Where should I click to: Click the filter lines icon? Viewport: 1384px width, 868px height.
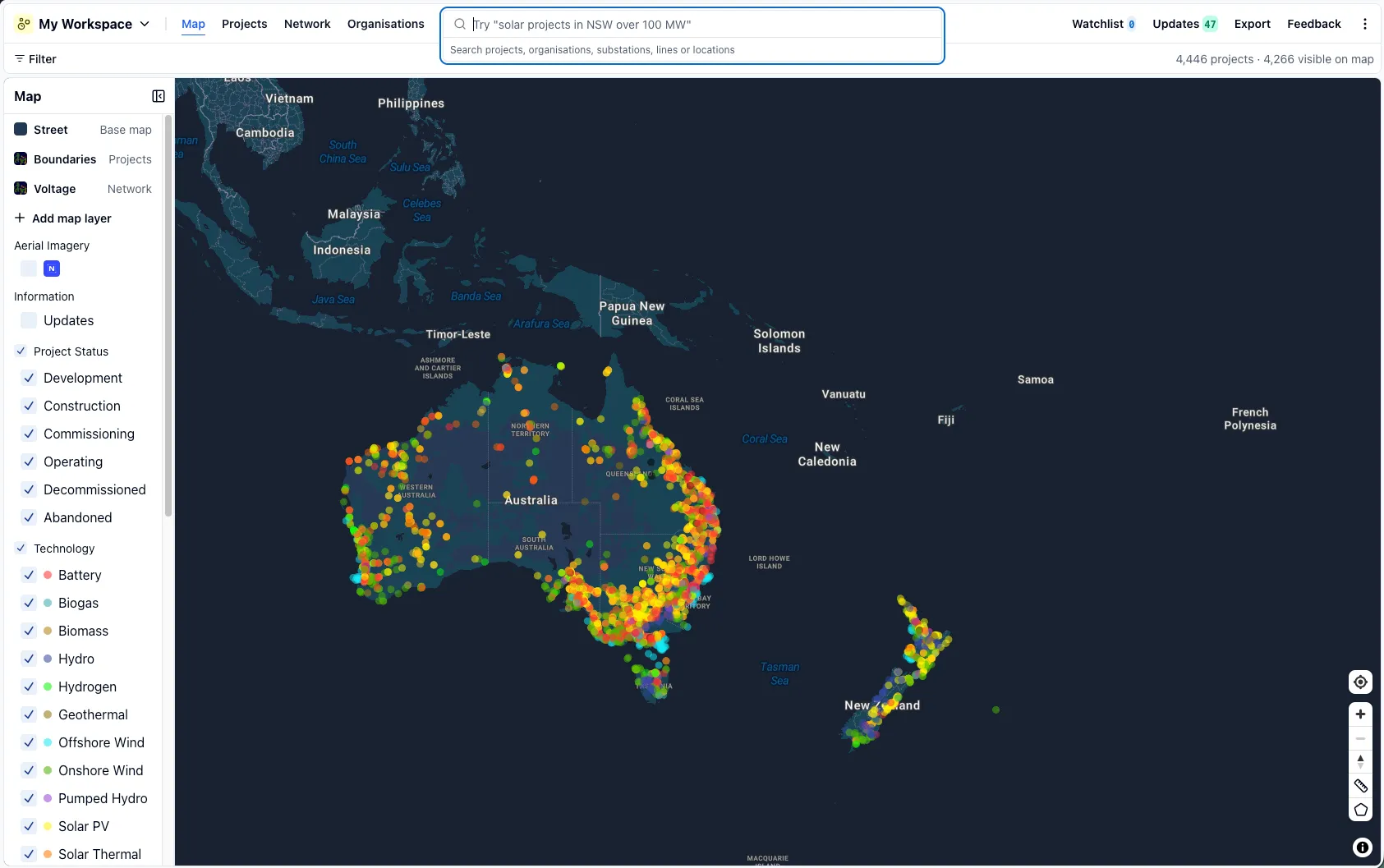(20, 59)
